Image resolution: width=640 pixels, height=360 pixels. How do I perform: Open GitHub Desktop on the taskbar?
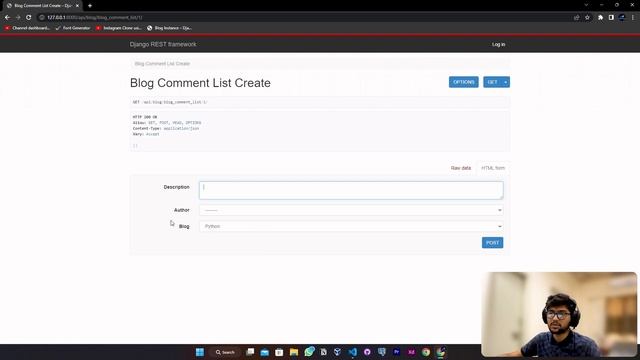(367, 352)
